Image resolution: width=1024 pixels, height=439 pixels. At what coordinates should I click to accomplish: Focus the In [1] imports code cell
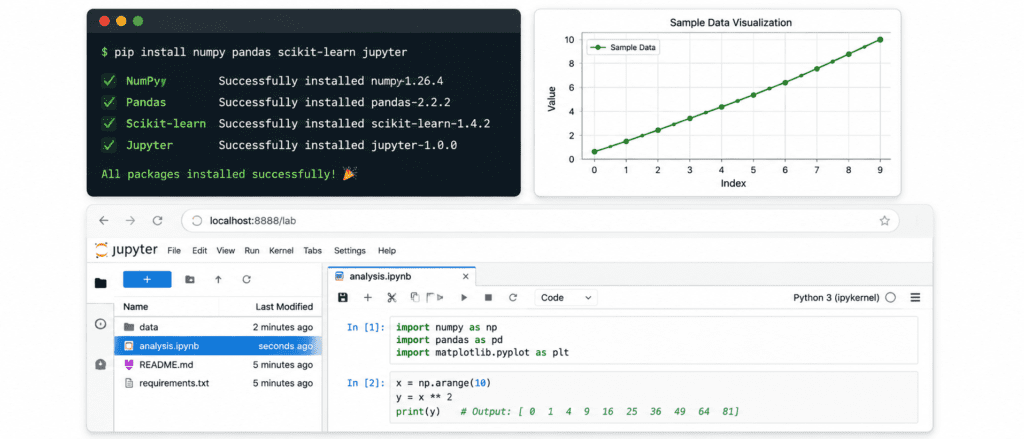point(654,340)
